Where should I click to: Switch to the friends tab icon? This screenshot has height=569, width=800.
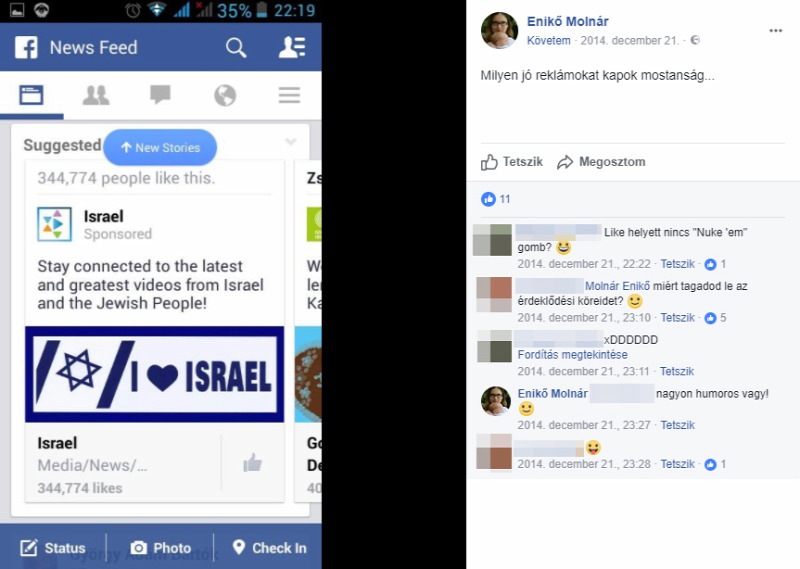pos(96,95)
